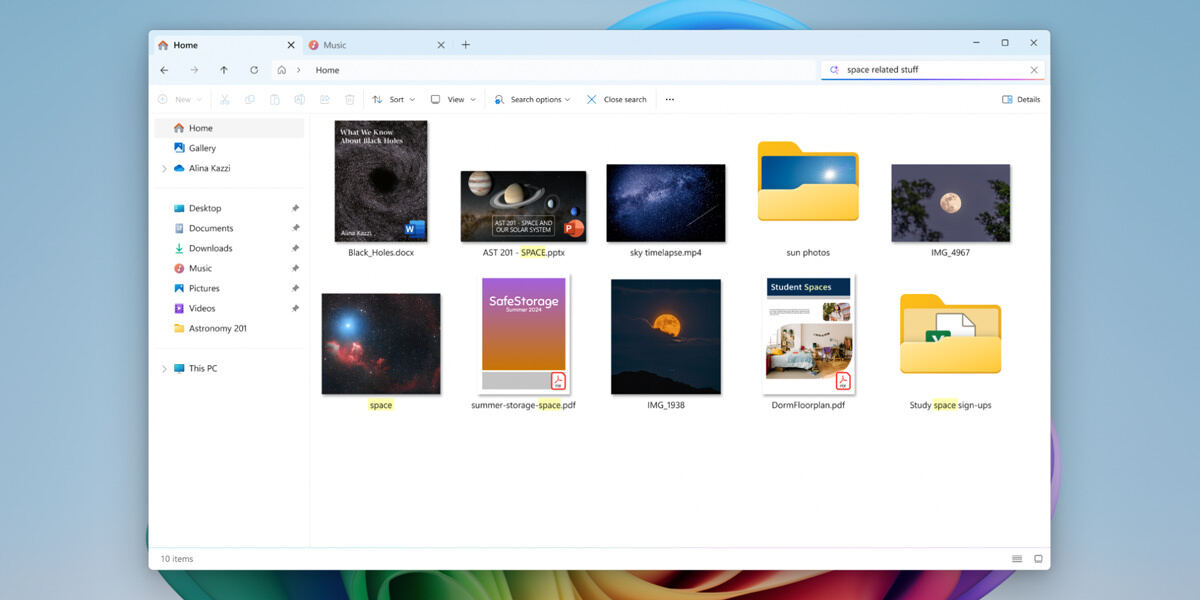The width and height of the screenshot is (1200, 600).
Task: Toggle the Details pane button
Action: 1021,99
